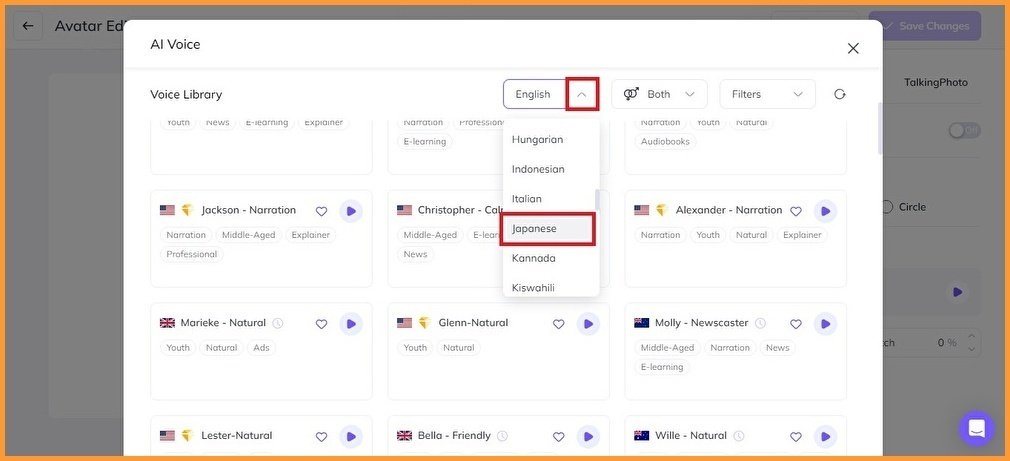The width and height of the screenshot is (1010, 461).
Task: Favorite the Glenn-Natural voice
Action: pos(558,324)
